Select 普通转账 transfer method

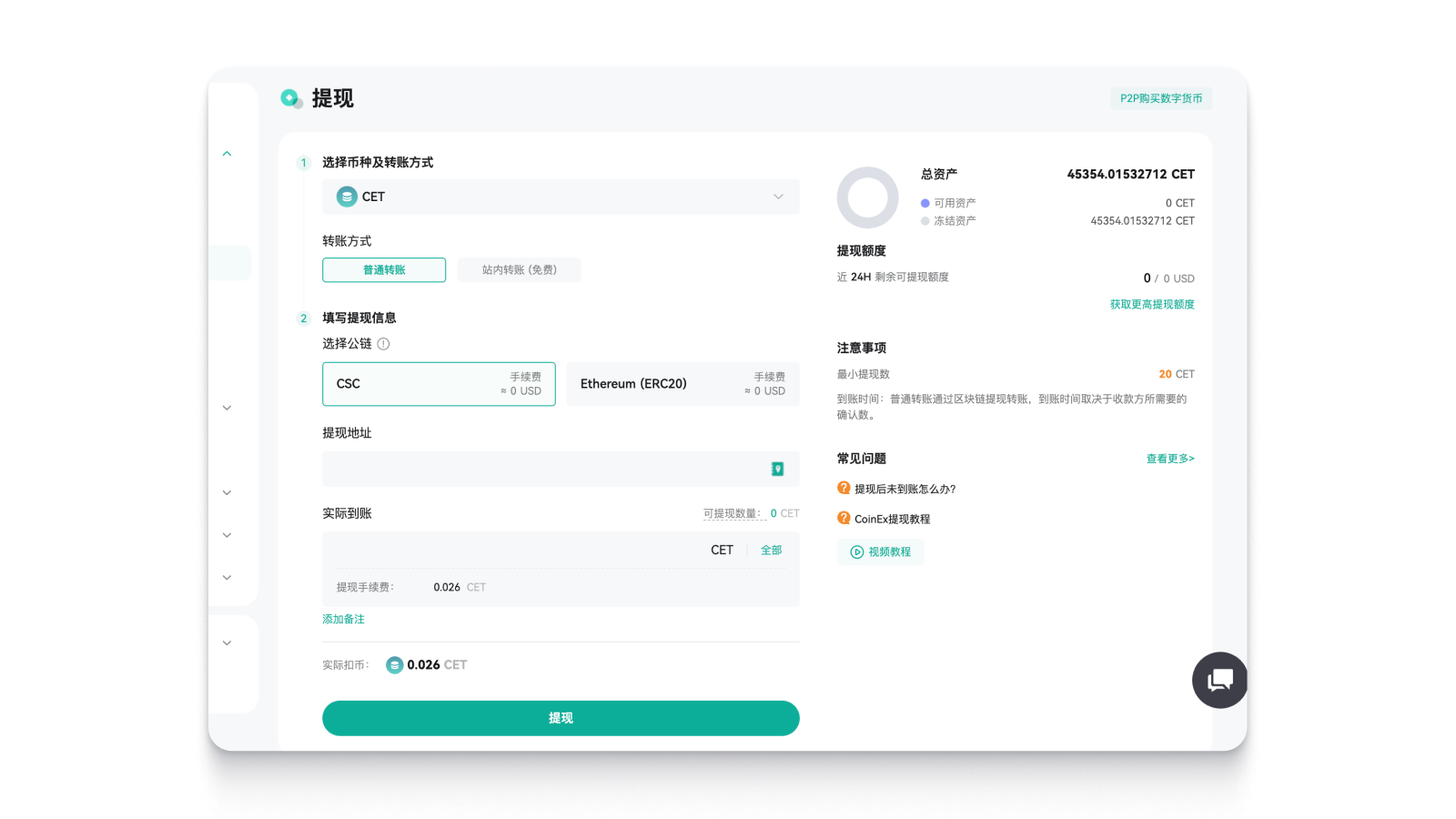click(x=384, y=270)
